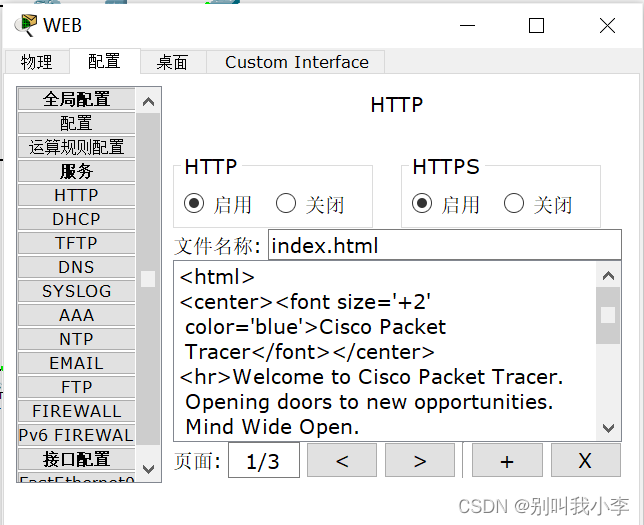This screenshot has height=525, width=644.
Task: Open the FTP service settings
Action: (76, 387)
